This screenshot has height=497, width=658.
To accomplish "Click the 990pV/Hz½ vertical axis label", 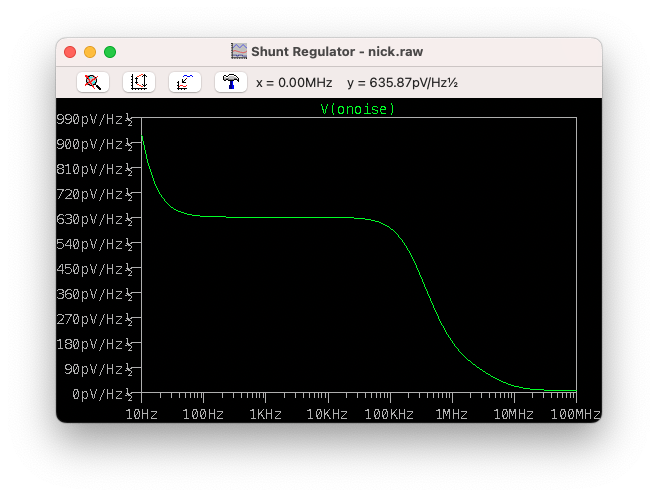I will 94,120.
